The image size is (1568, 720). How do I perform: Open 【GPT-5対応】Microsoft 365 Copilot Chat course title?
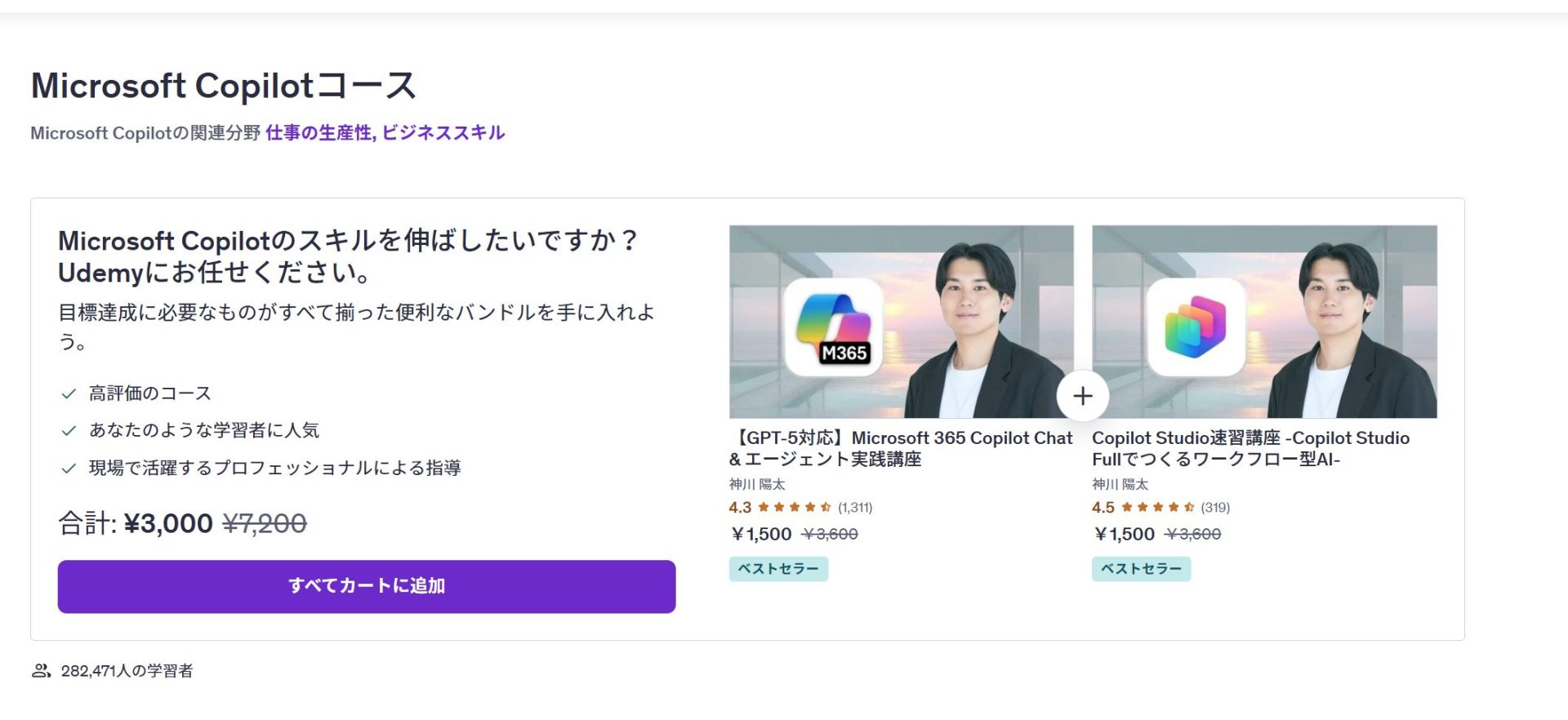coord(901,448)
